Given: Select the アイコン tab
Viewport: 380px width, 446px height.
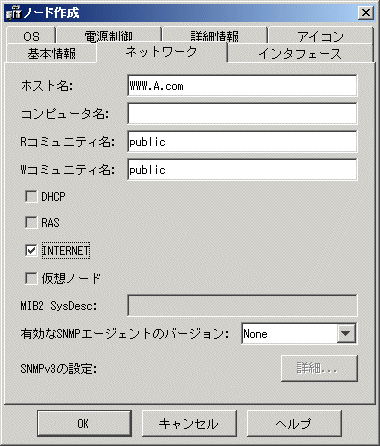Looking at the screenshot, I should click(320, 35).
